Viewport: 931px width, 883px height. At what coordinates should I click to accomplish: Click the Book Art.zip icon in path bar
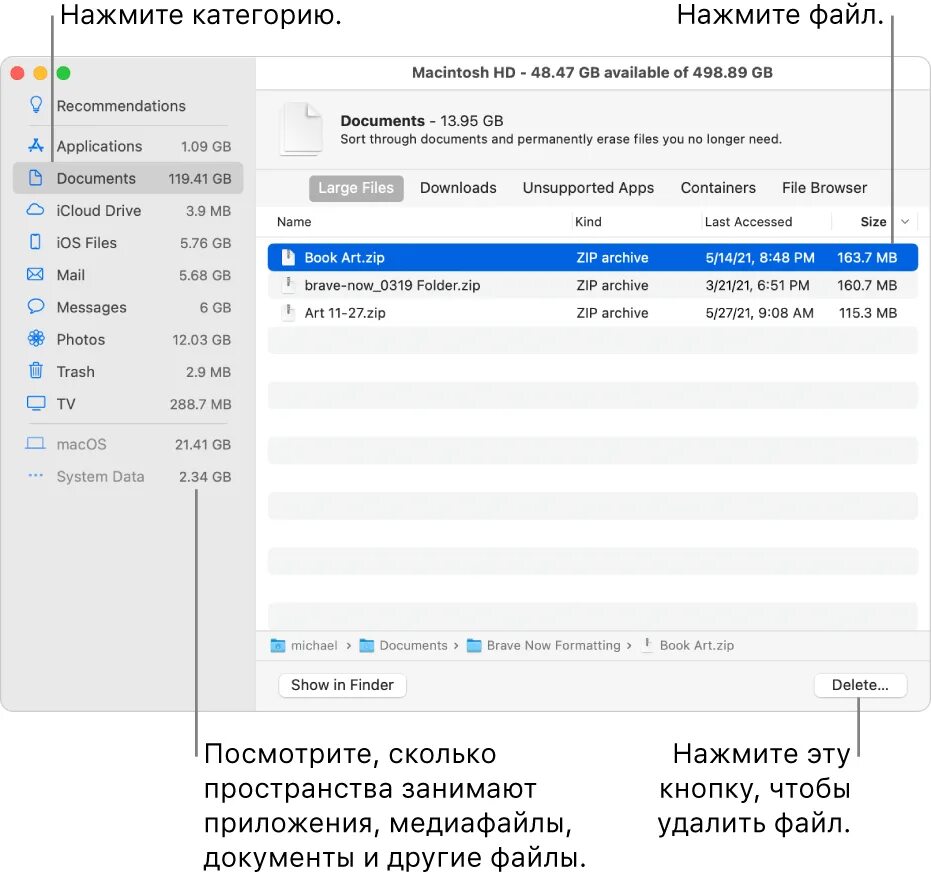tap(647, 645)
